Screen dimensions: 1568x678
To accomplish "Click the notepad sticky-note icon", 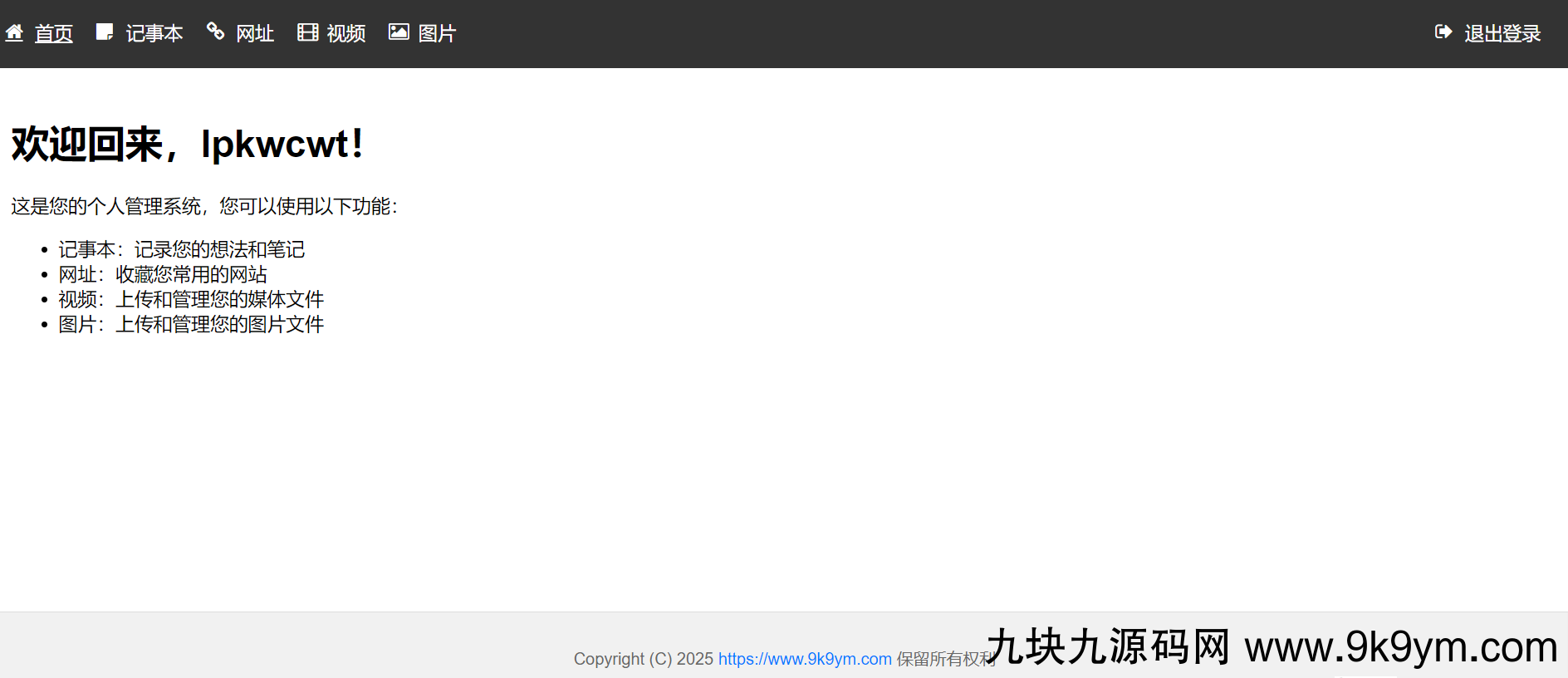I will [x=105, y=32].
